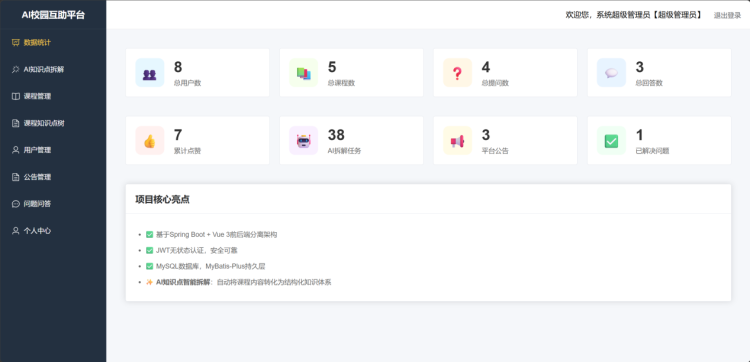Click the 总课程数 label
Viewport: 750px width, 362px height.
click(342, 83)
